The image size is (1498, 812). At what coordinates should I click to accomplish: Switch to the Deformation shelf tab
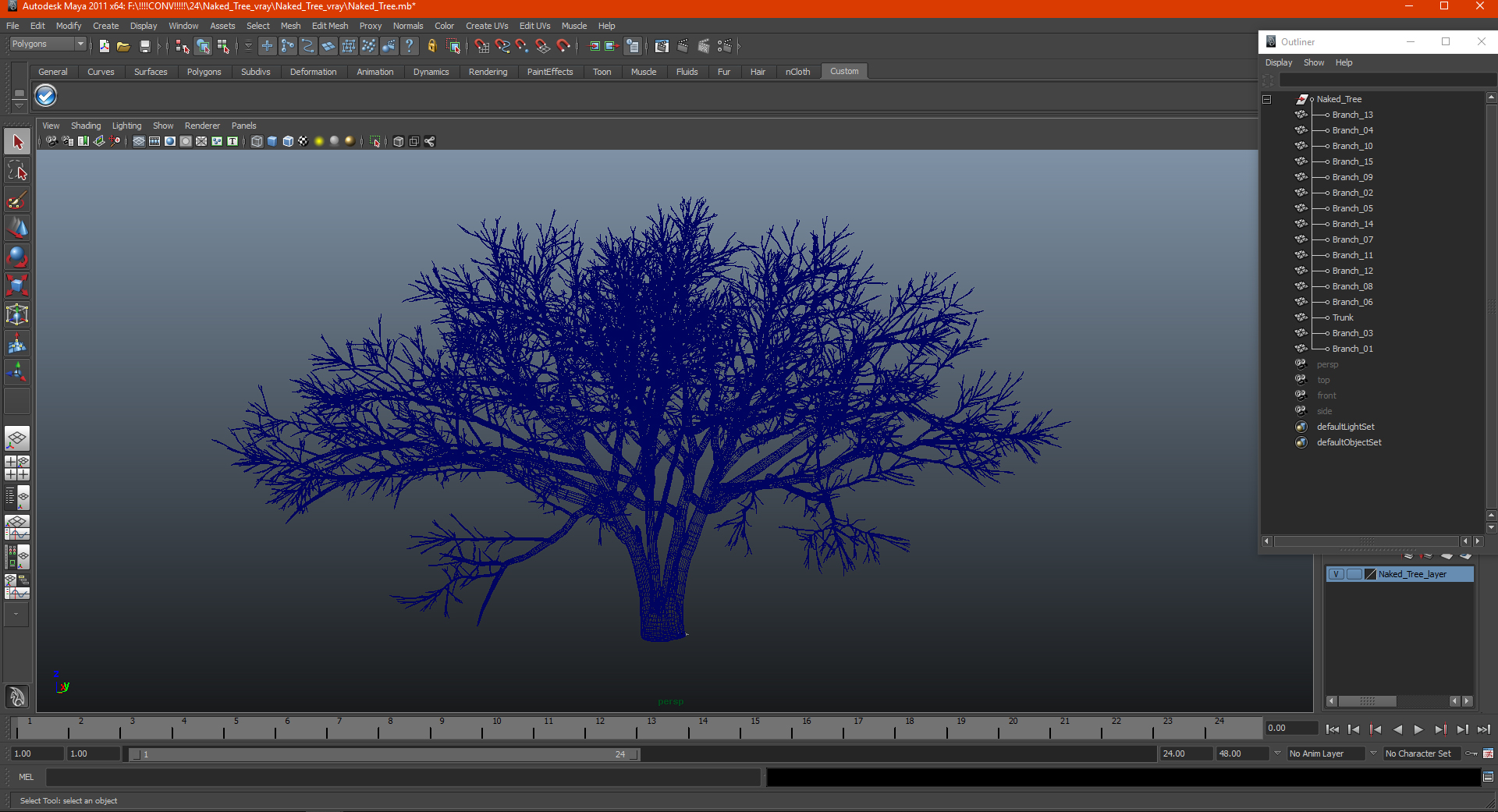313,72
